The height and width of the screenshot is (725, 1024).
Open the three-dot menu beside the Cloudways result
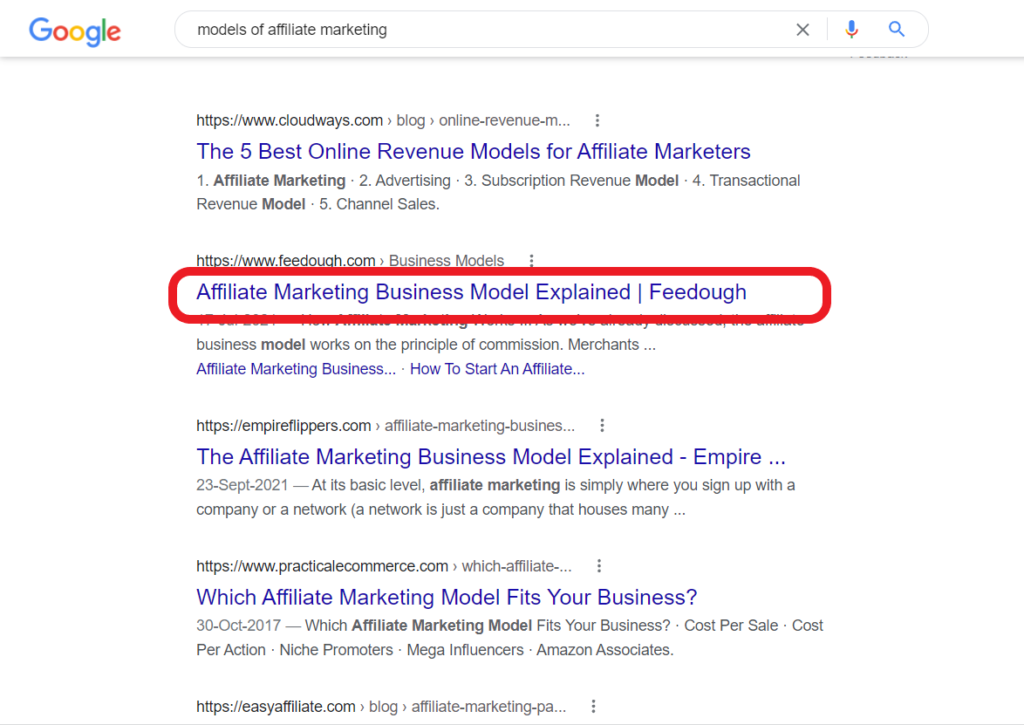click(597, 119)
